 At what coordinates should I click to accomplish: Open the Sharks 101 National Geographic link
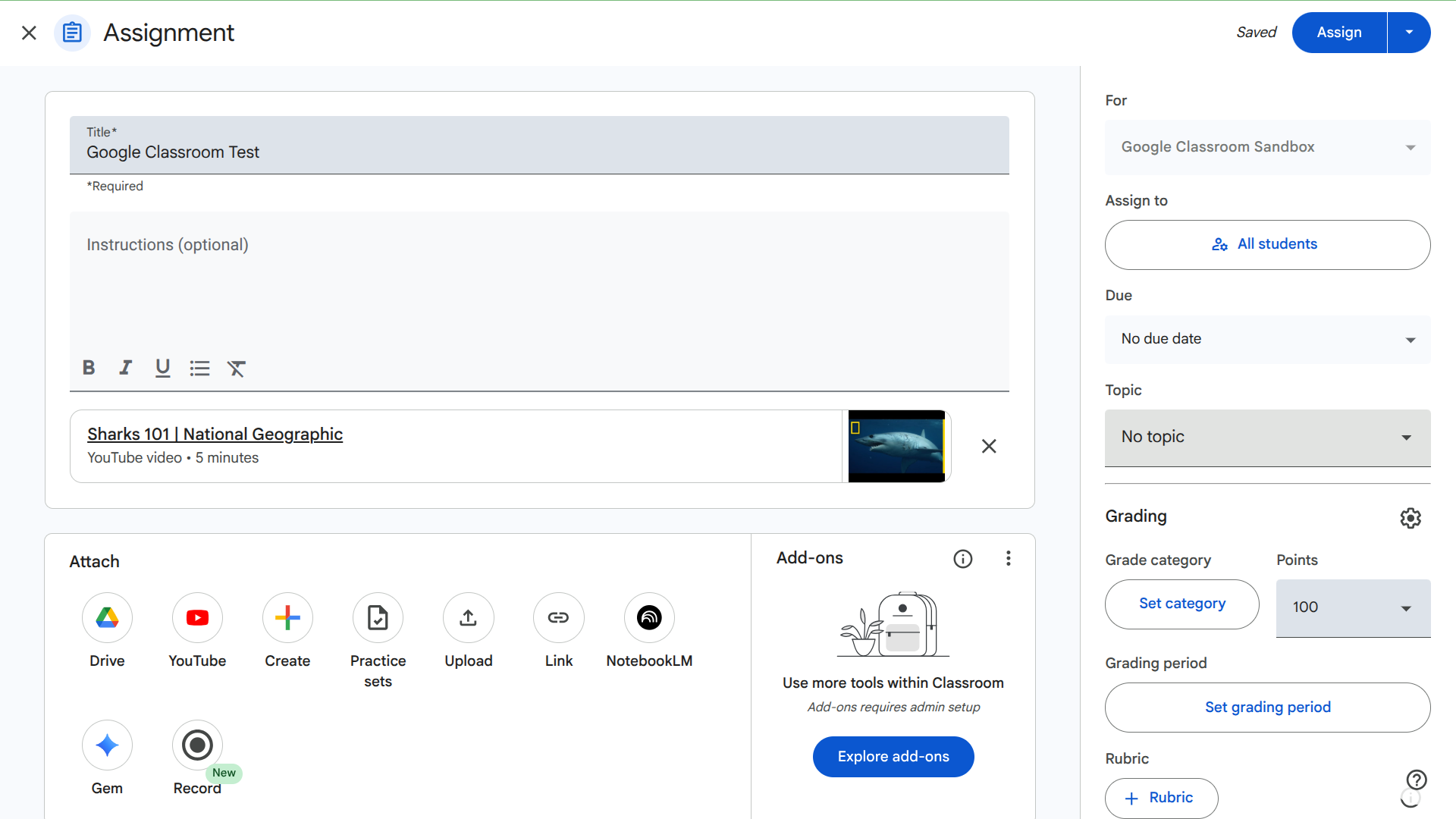click(x=215, y=434)
